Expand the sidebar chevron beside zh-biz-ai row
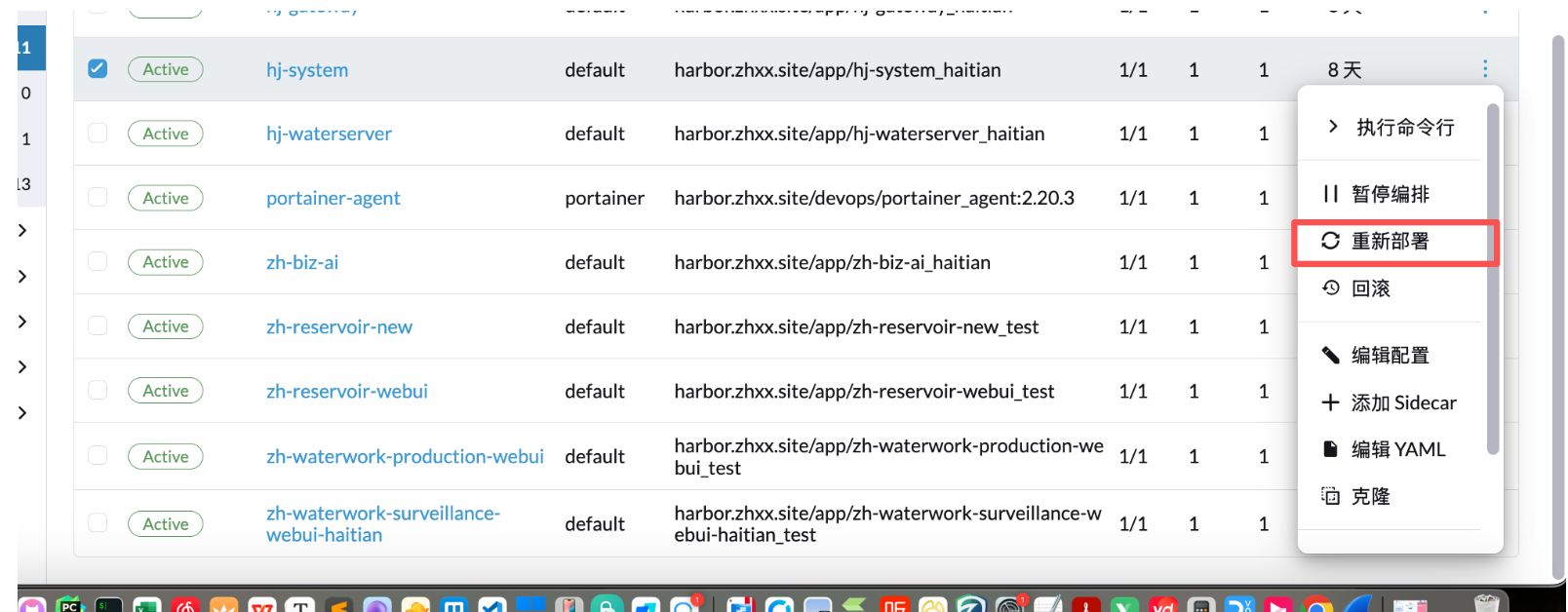This screenshot has width=1568, height=612. 22,277
